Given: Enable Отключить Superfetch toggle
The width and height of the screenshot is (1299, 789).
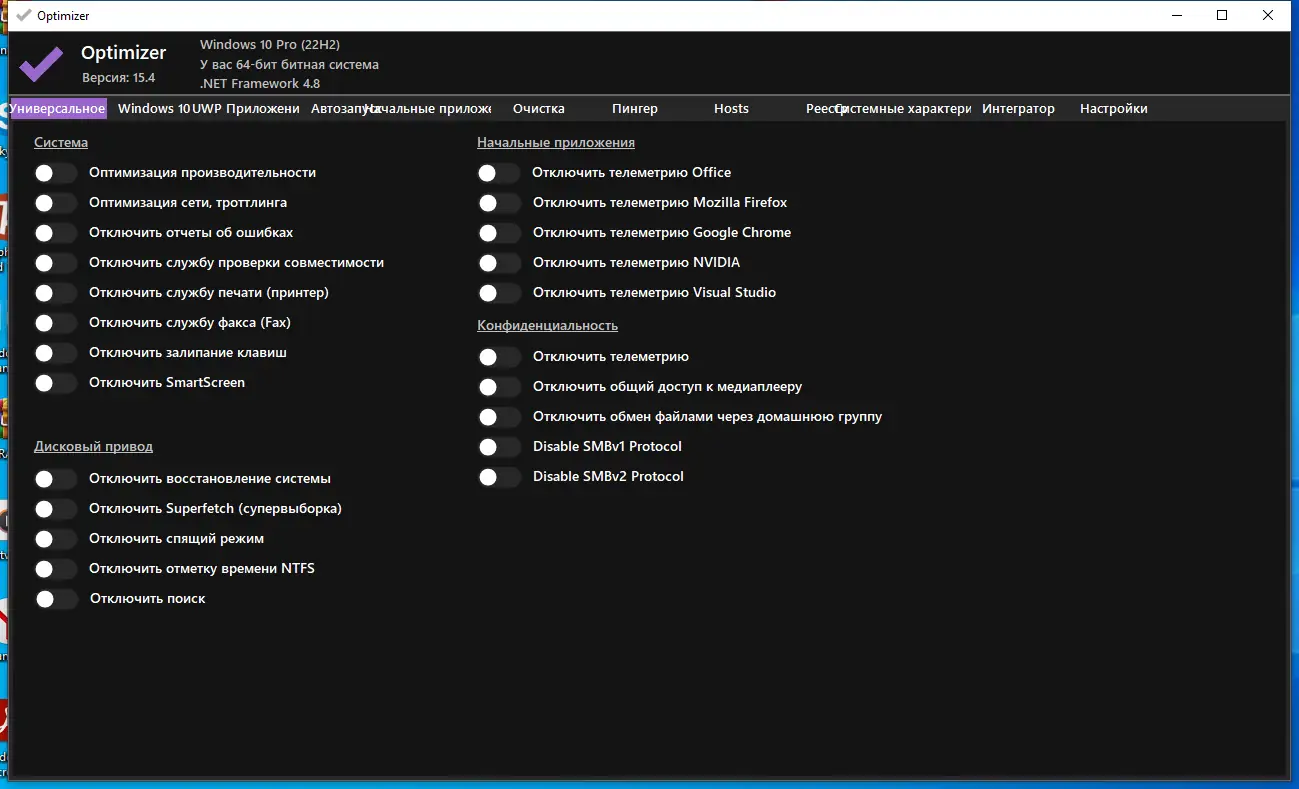Looking at the screenshot, I should click(x=55, y=509).
